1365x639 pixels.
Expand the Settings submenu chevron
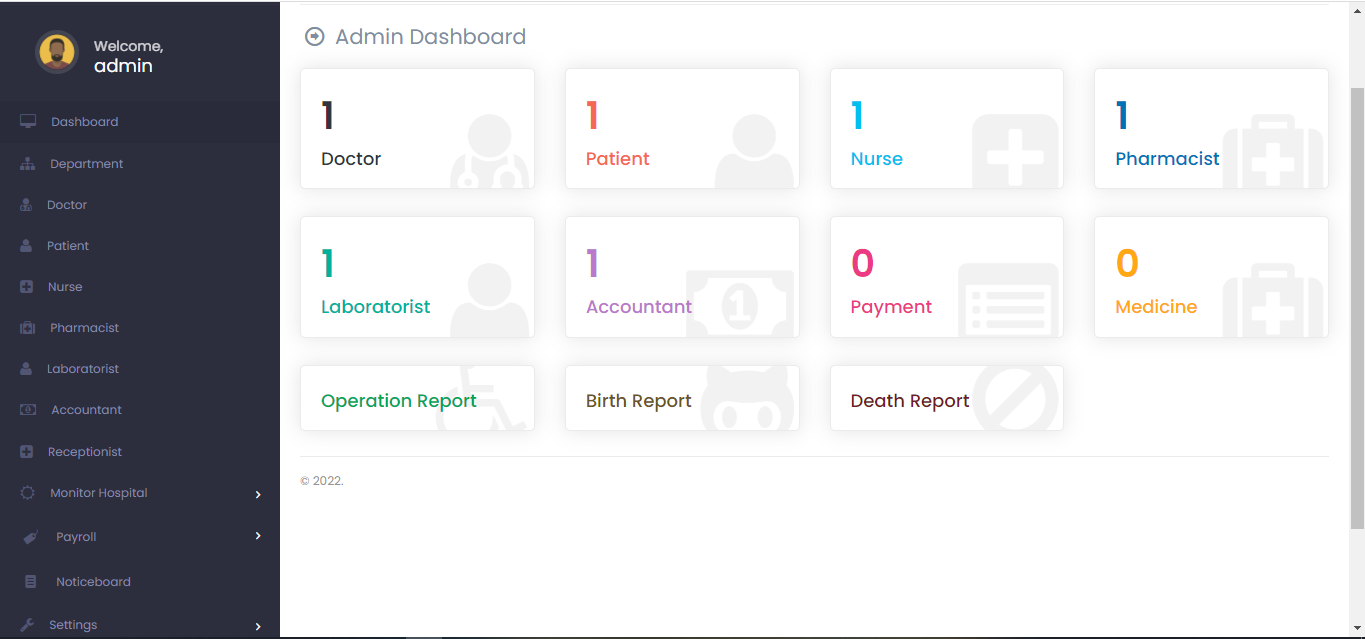pyautogui.click(x=258, y=626)
